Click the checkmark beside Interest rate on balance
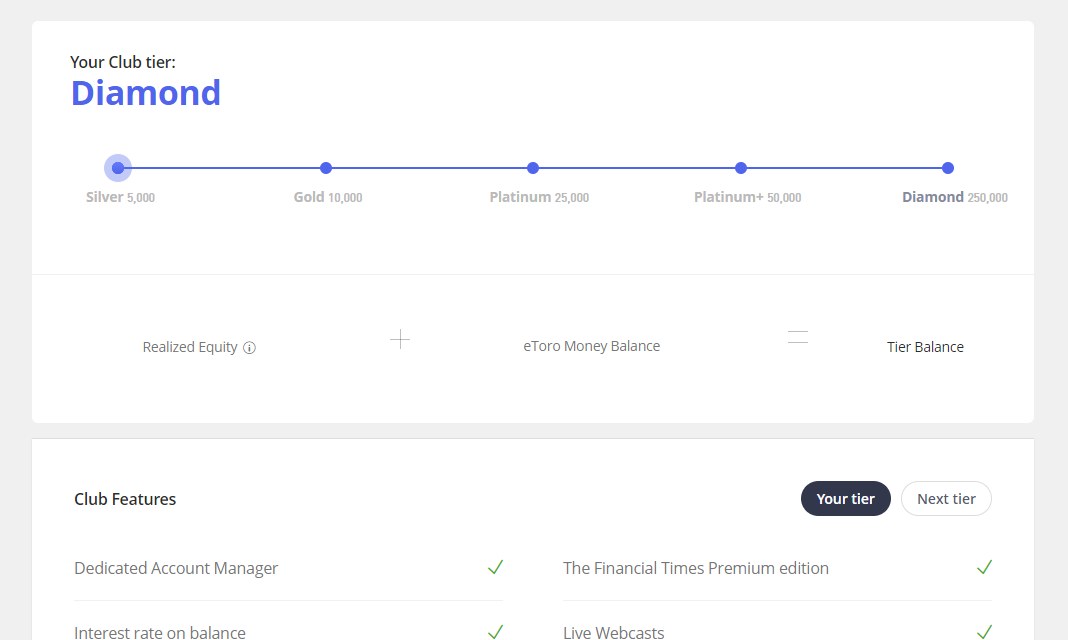The height and width of the screenshot is (640, 1068). pos(495,632)
